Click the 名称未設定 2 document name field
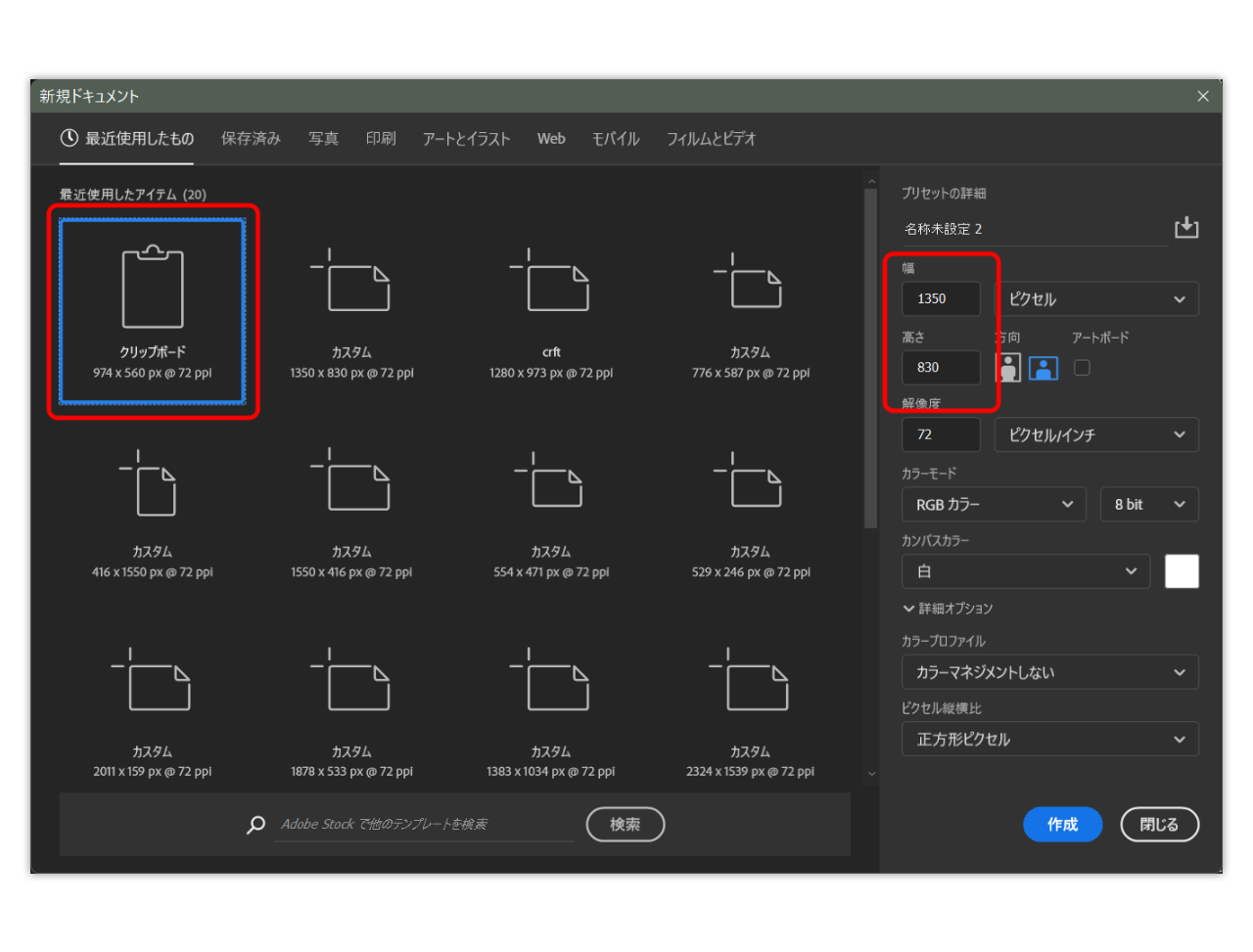The image size is (1253, 952). point(1035,229)
